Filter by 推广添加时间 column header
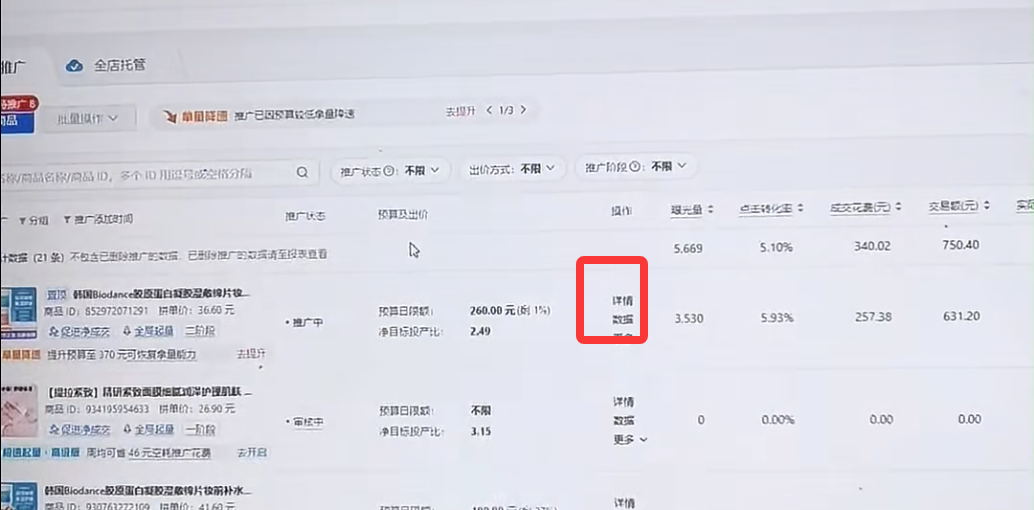Screen dimensions: 1034x510 pos(98,219)
